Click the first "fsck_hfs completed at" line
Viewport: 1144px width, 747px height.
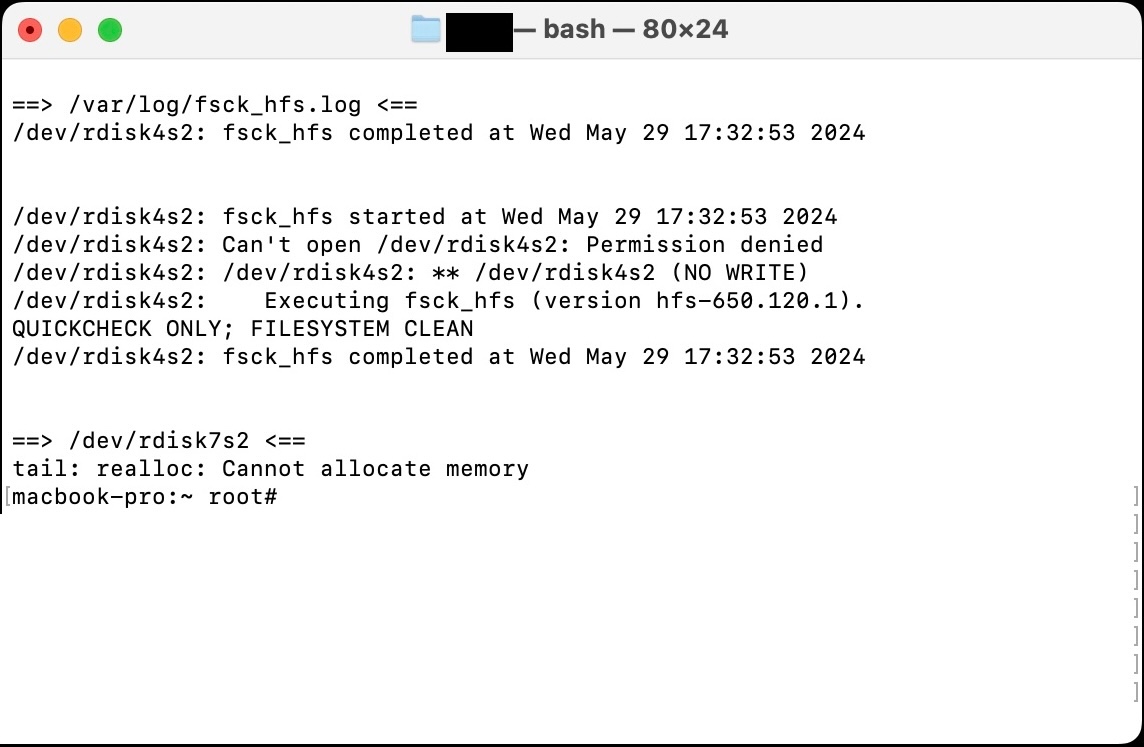(x=439, y=133)
